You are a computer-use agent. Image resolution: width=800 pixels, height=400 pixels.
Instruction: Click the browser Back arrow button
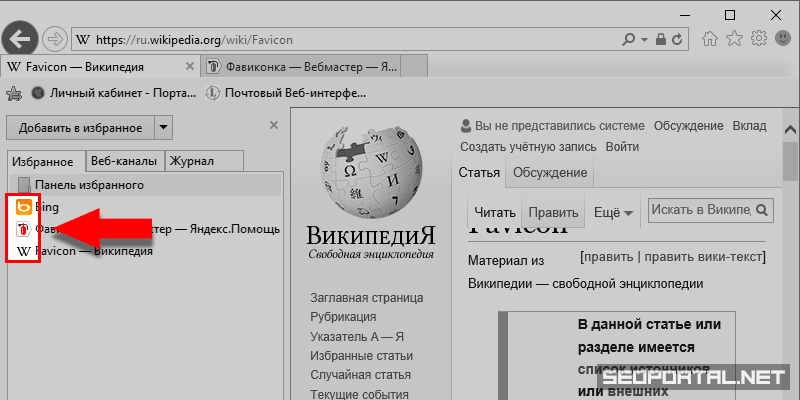21,38
